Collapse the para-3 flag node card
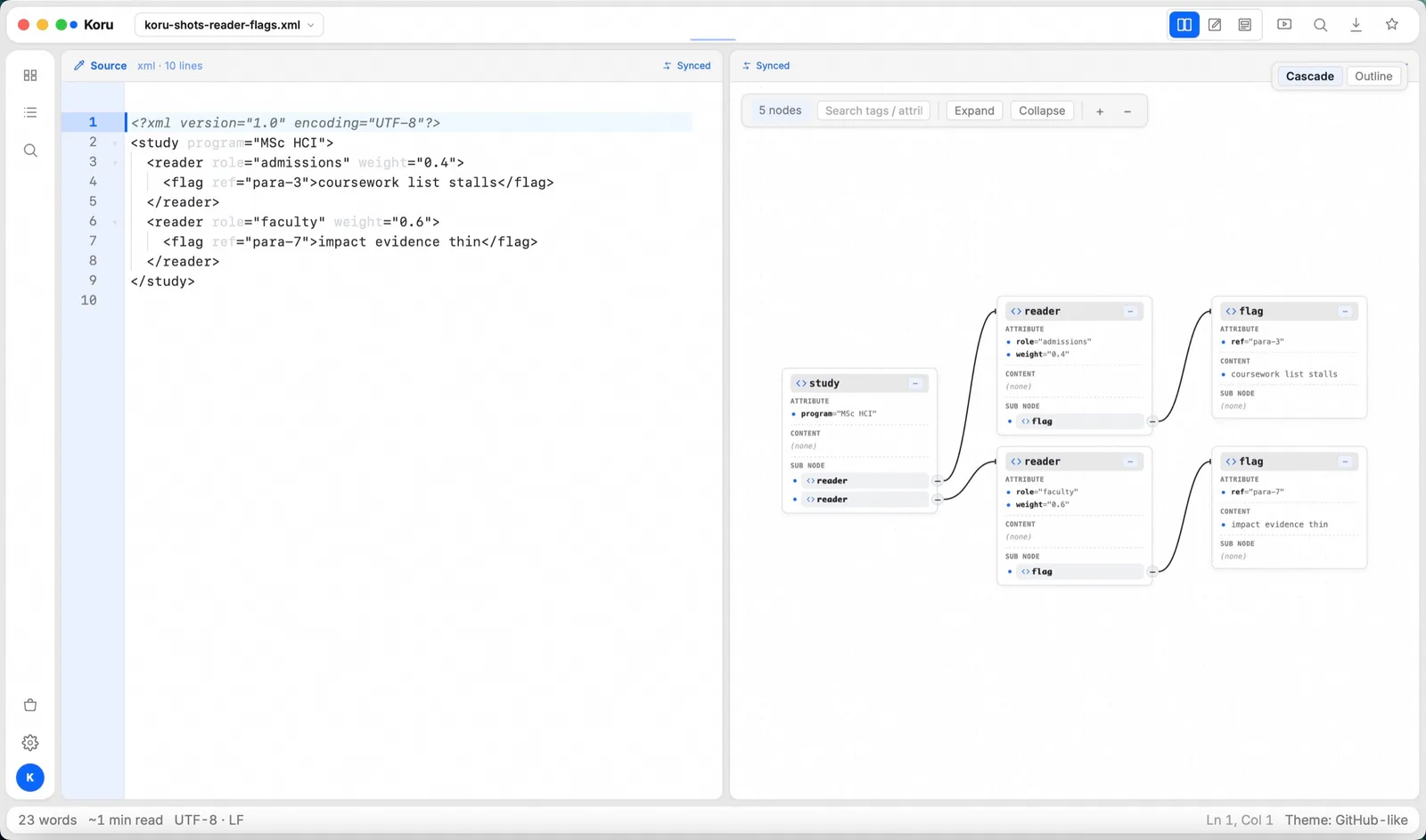The height and width of the screenshot is (840, 1426). (1345, 311)
